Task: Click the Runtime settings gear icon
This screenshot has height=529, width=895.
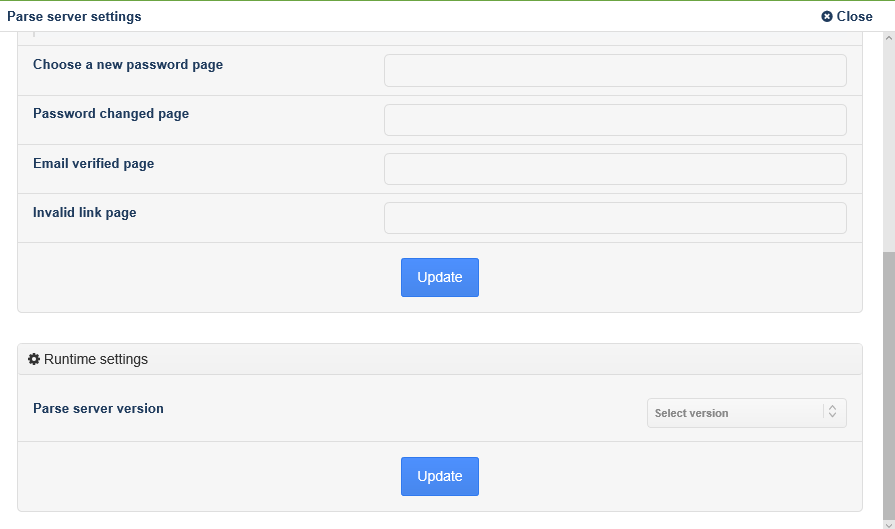Action: 34,359
